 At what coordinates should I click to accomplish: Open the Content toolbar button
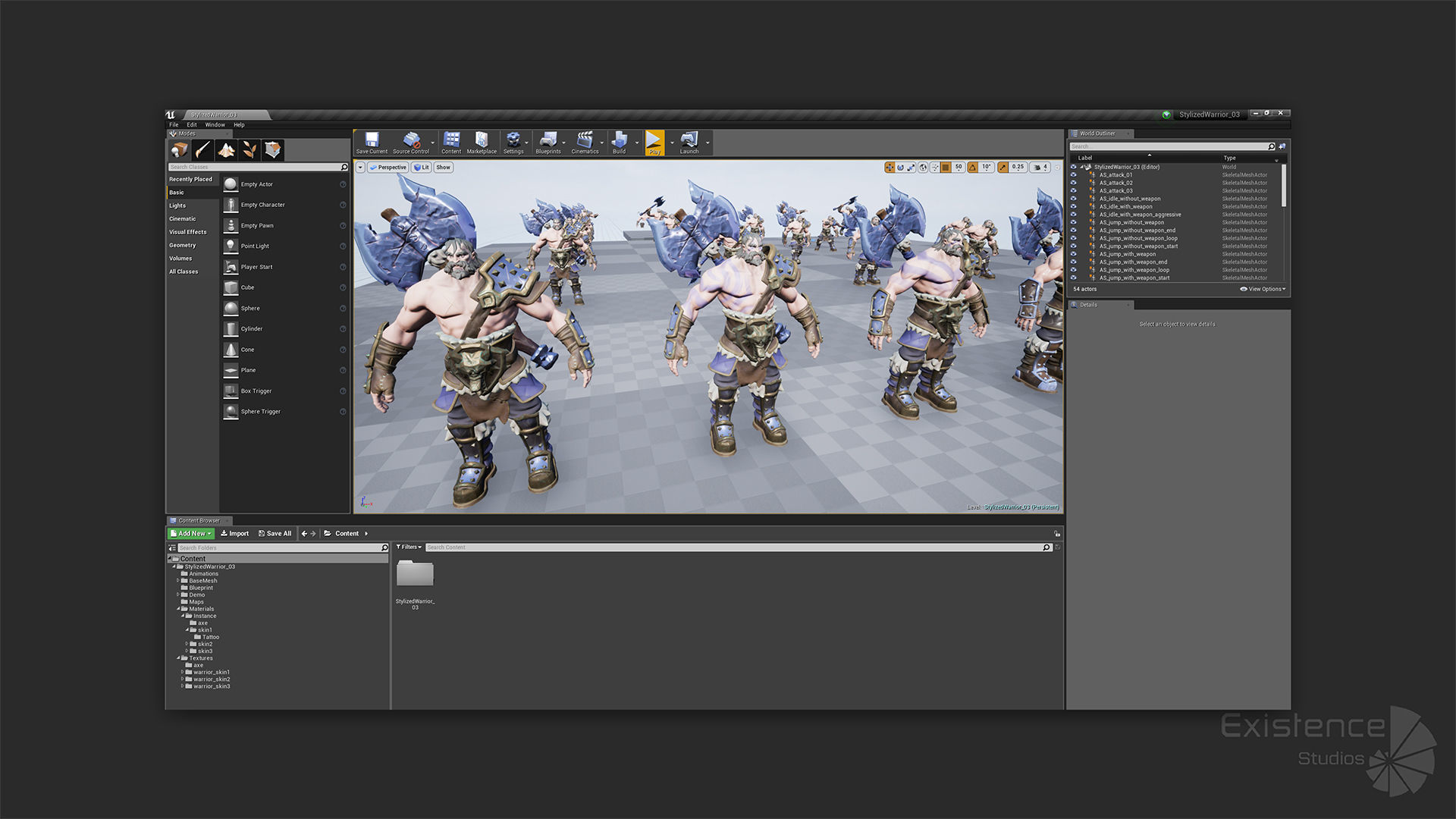451,143
